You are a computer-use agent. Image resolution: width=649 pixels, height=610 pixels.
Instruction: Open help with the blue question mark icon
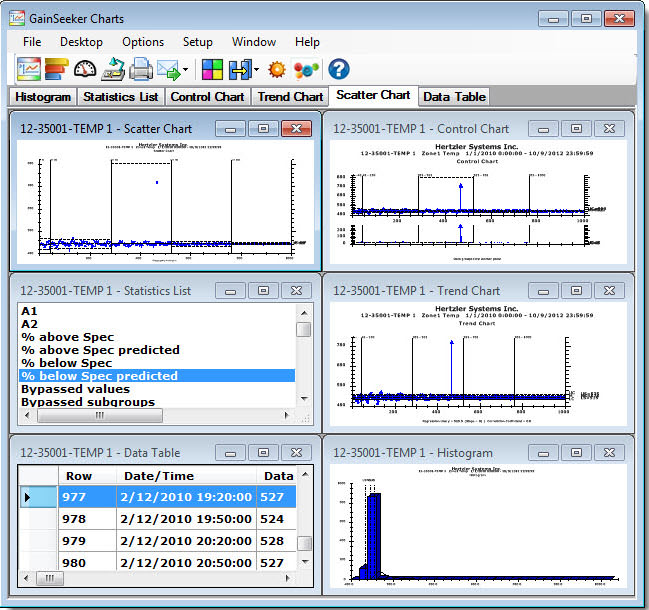click(x=339, y=70)
